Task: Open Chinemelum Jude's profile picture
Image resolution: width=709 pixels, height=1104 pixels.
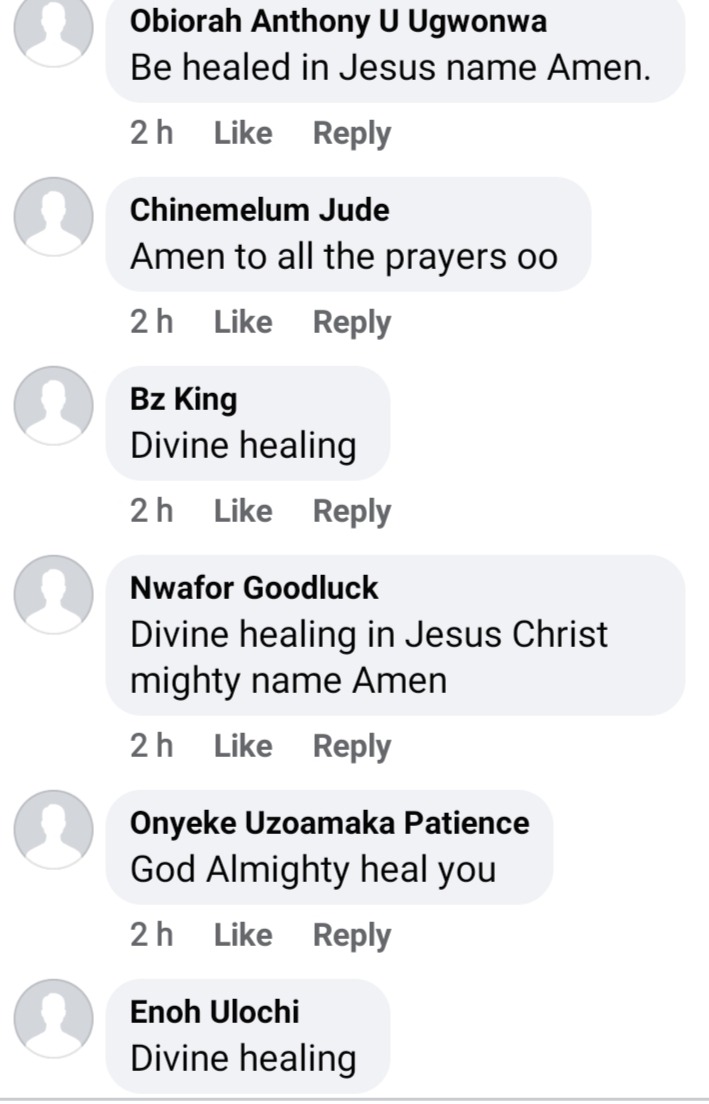Action: tap(54, 216)
